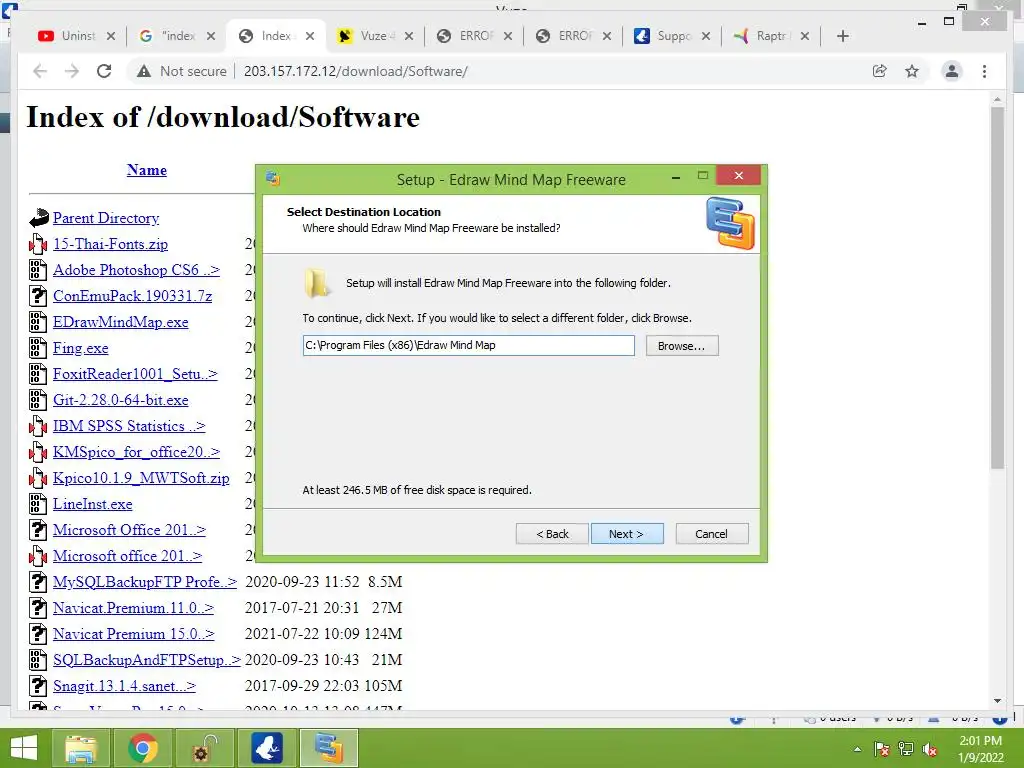Click the Not secure warning icon
Image resolution: width=1024 pixels, height=768 pixels.
click(x=144, y=71)
